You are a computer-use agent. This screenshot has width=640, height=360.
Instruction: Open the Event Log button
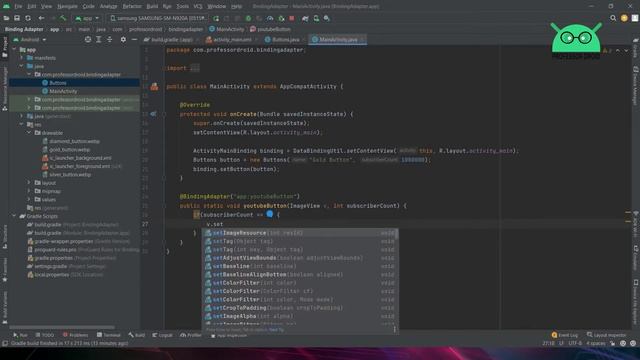click(565, 335)
